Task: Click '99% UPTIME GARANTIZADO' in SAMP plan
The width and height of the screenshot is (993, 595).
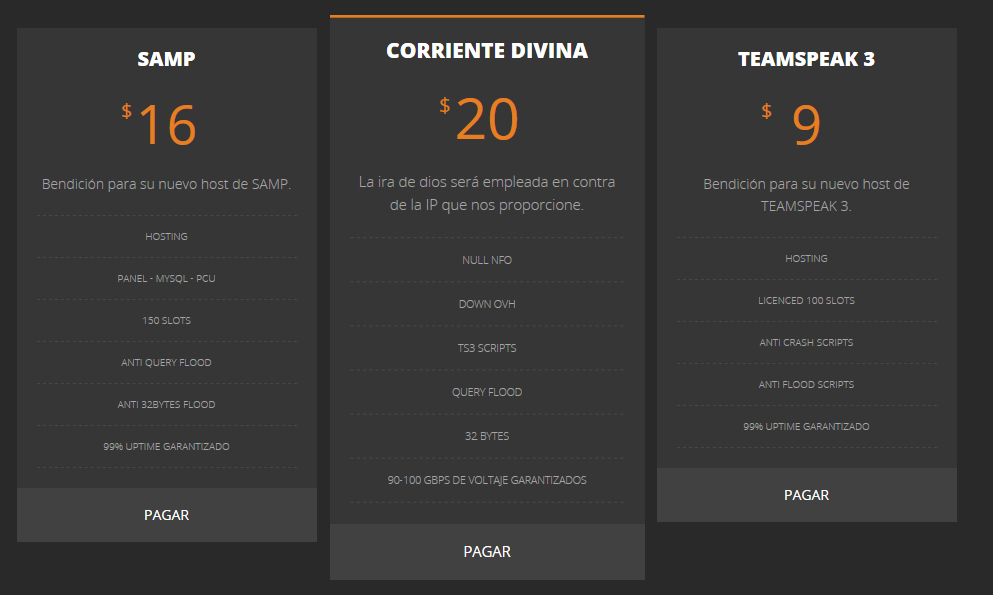Action: pyautogui.click(x=167, y=446)
